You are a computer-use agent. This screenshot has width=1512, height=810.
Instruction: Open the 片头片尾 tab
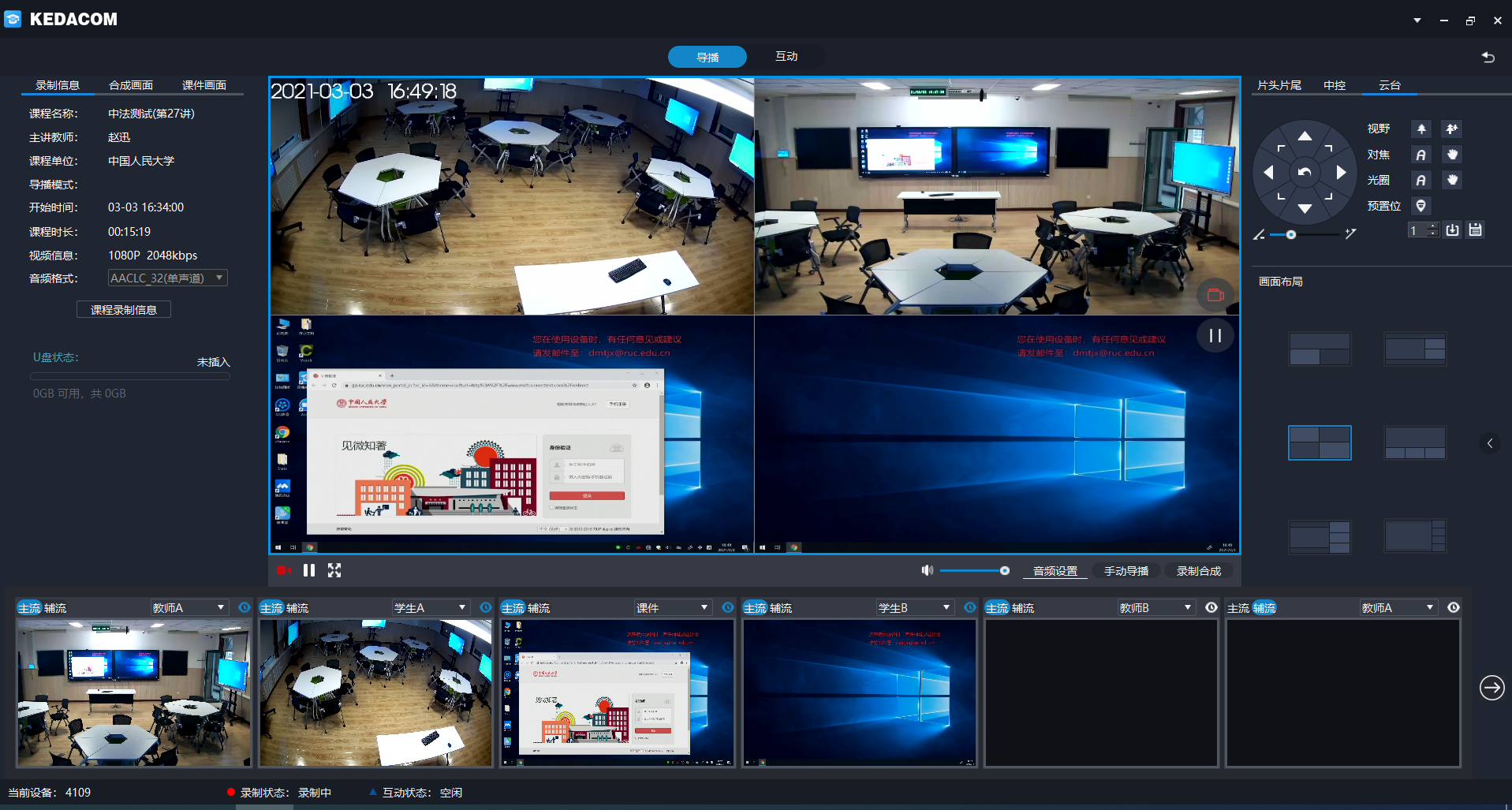[1279, 85]
